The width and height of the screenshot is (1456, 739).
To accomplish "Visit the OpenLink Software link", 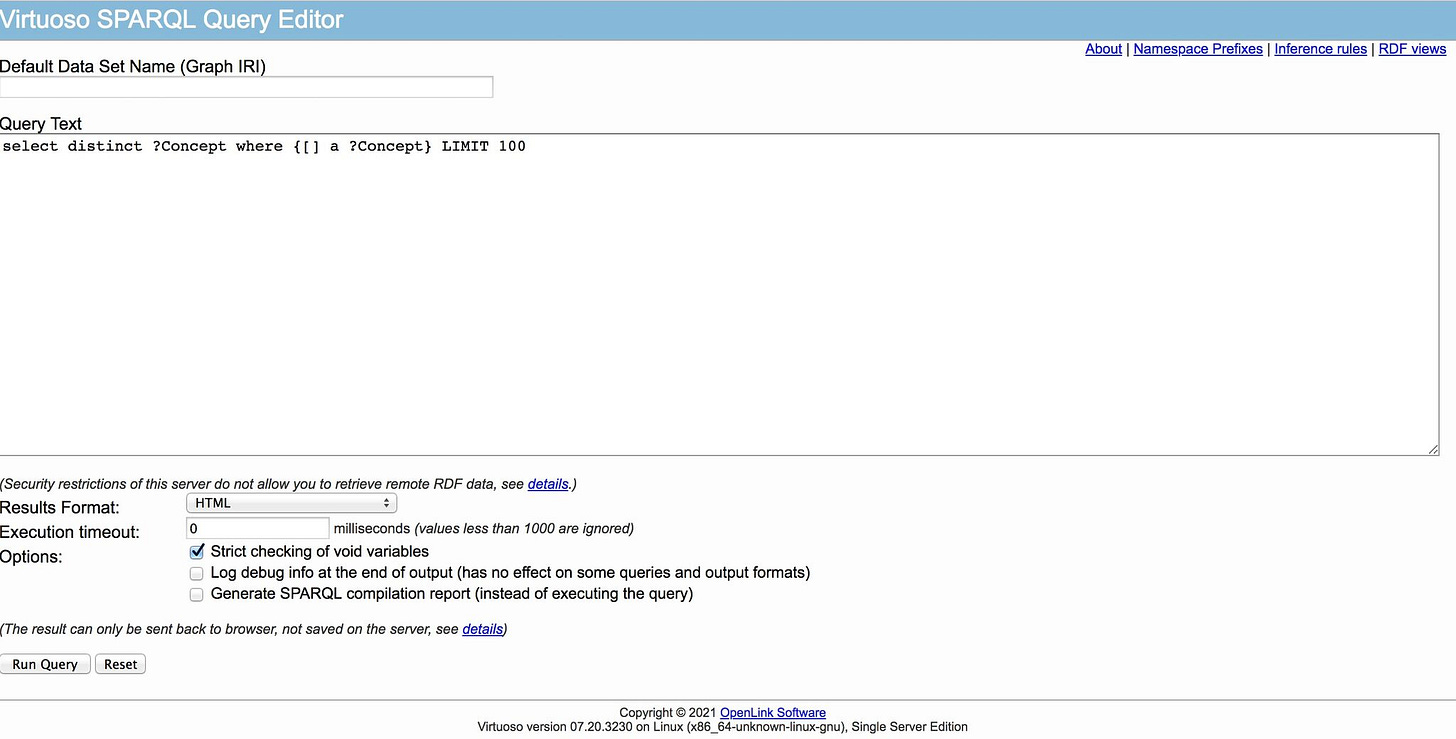I will pyautogui.click(x=773, y=713).
